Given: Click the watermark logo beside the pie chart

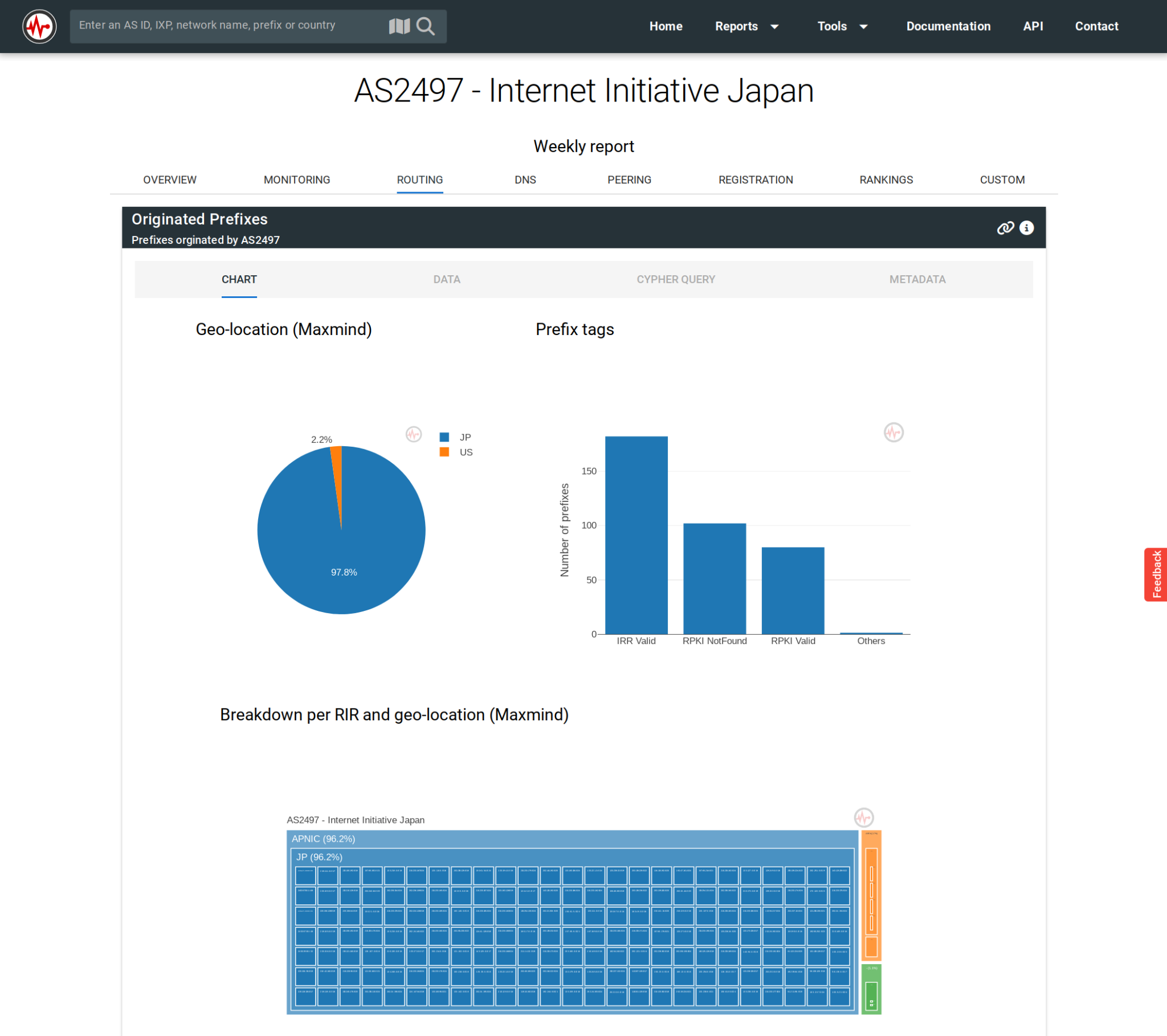Looking at the screenshot, I should [413, 434].
